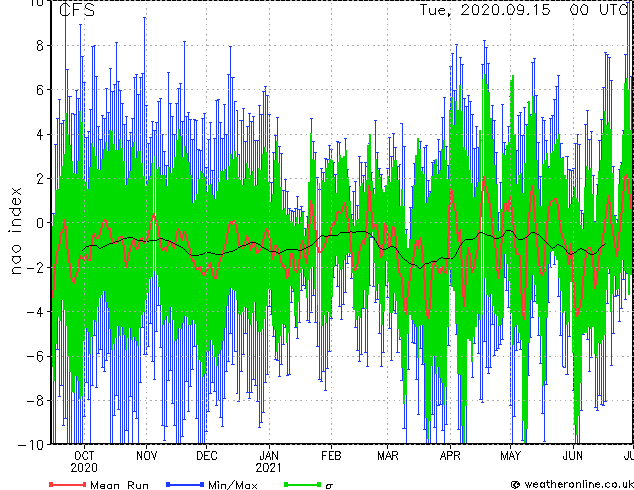
Task: Click the MAR month axis label
Action: (387, 456)
